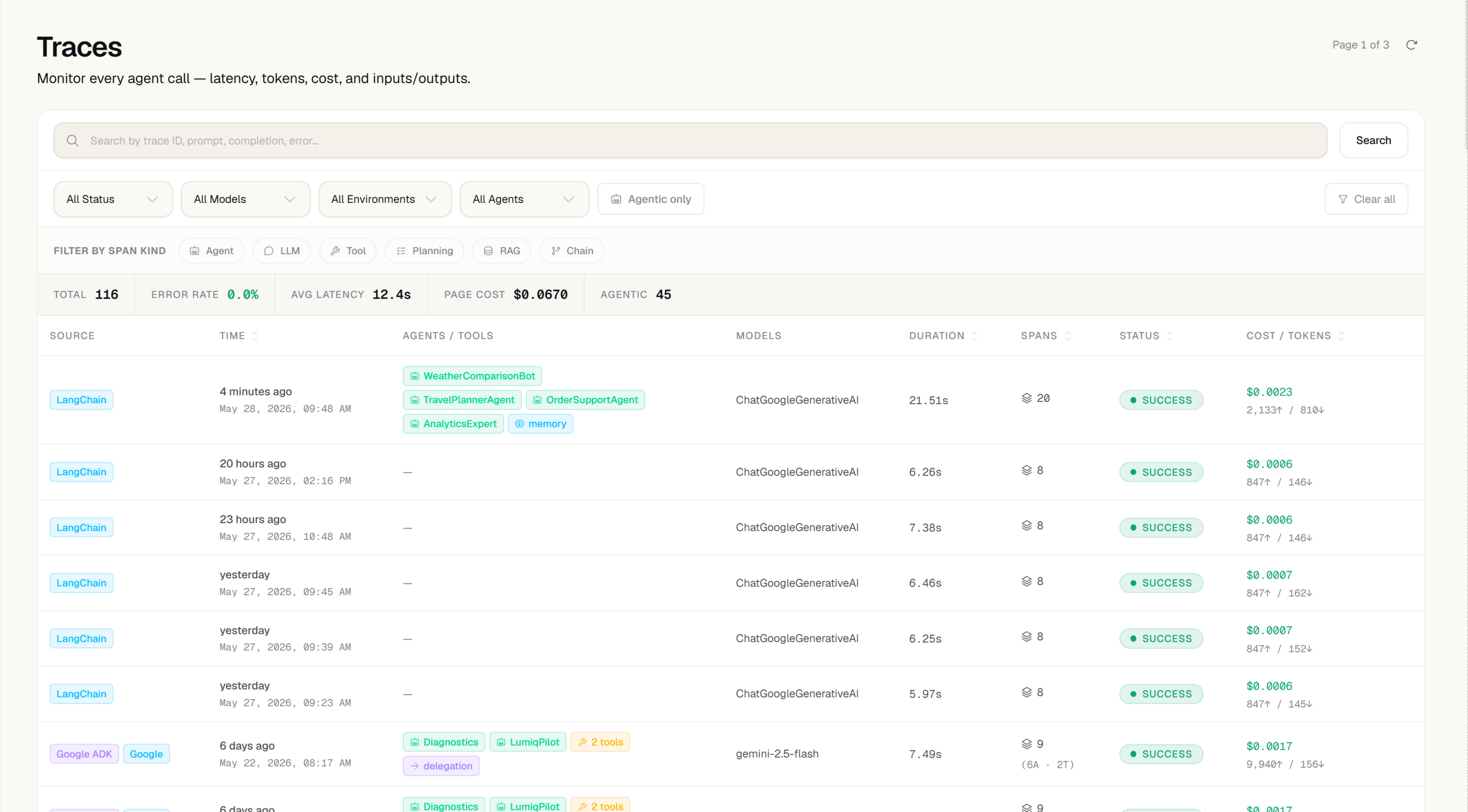Click the refresh icon beside Page 1 of 3
The width and height of the screenshot is (1468, 812).
click(x=1411, y=45)
